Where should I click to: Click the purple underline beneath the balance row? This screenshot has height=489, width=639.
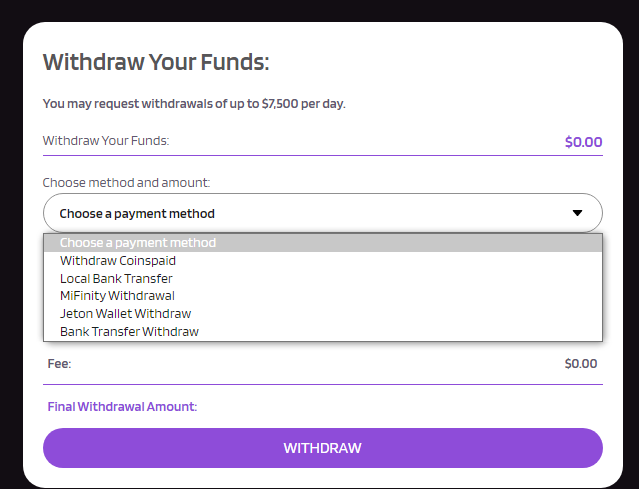coord(322,155)
